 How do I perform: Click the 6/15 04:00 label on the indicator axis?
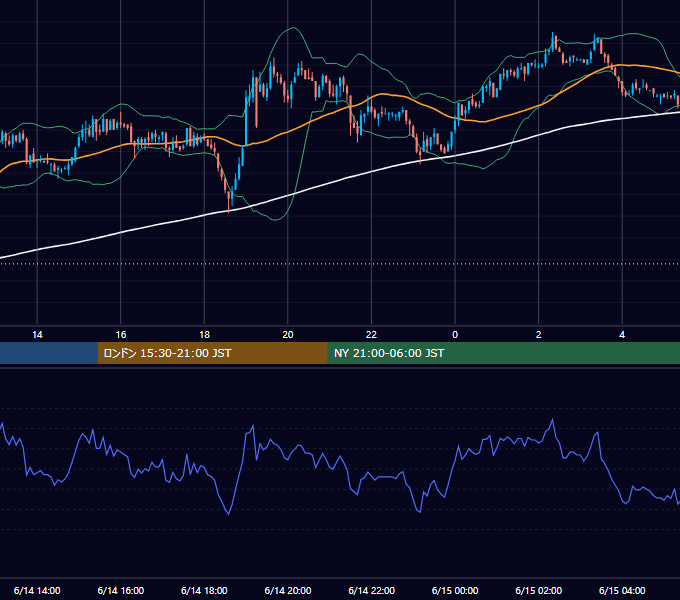622,590
